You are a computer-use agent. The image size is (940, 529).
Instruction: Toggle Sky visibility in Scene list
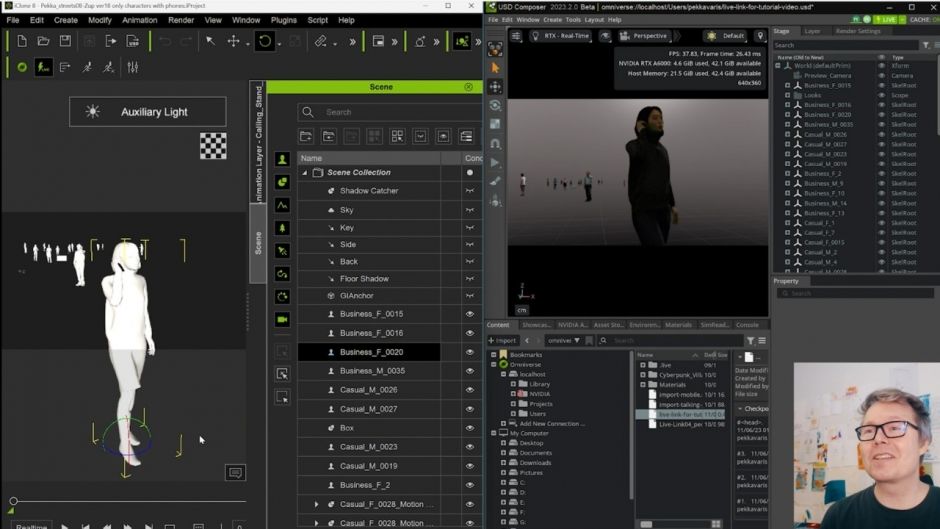(469, 210)
